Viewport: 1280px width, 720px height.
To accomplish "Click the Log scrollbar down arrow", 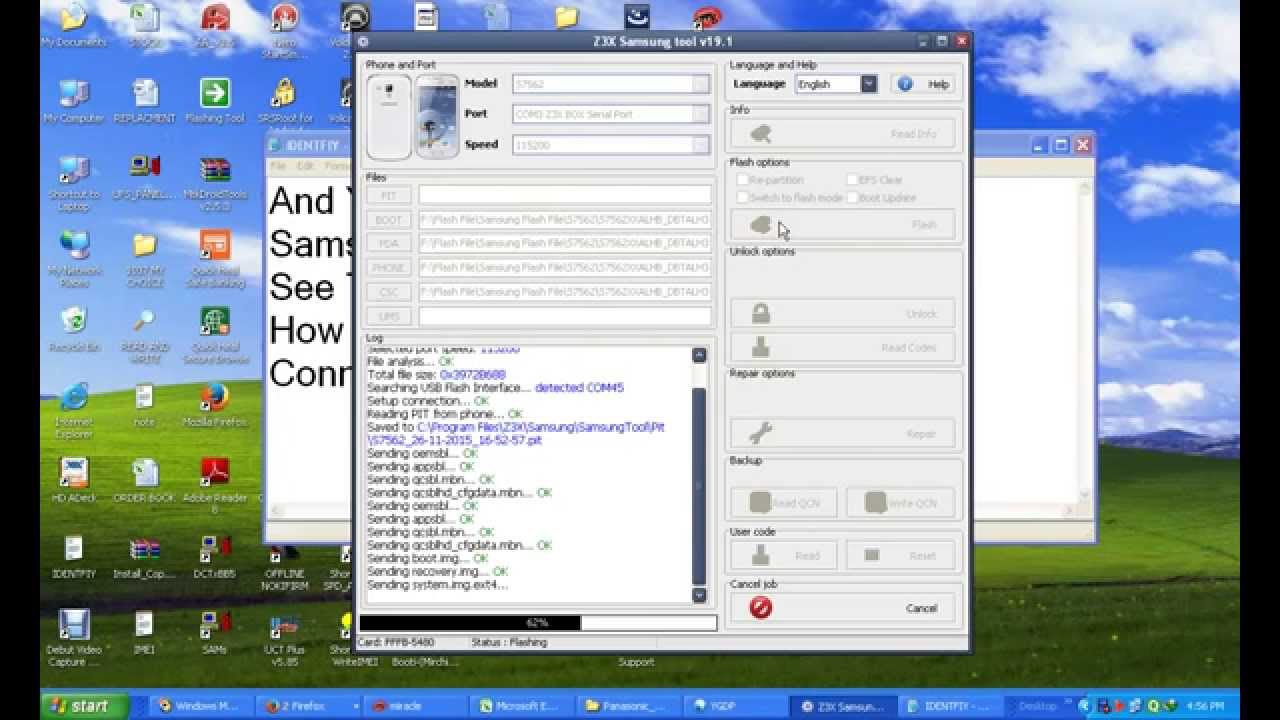I will click(699, 595).
